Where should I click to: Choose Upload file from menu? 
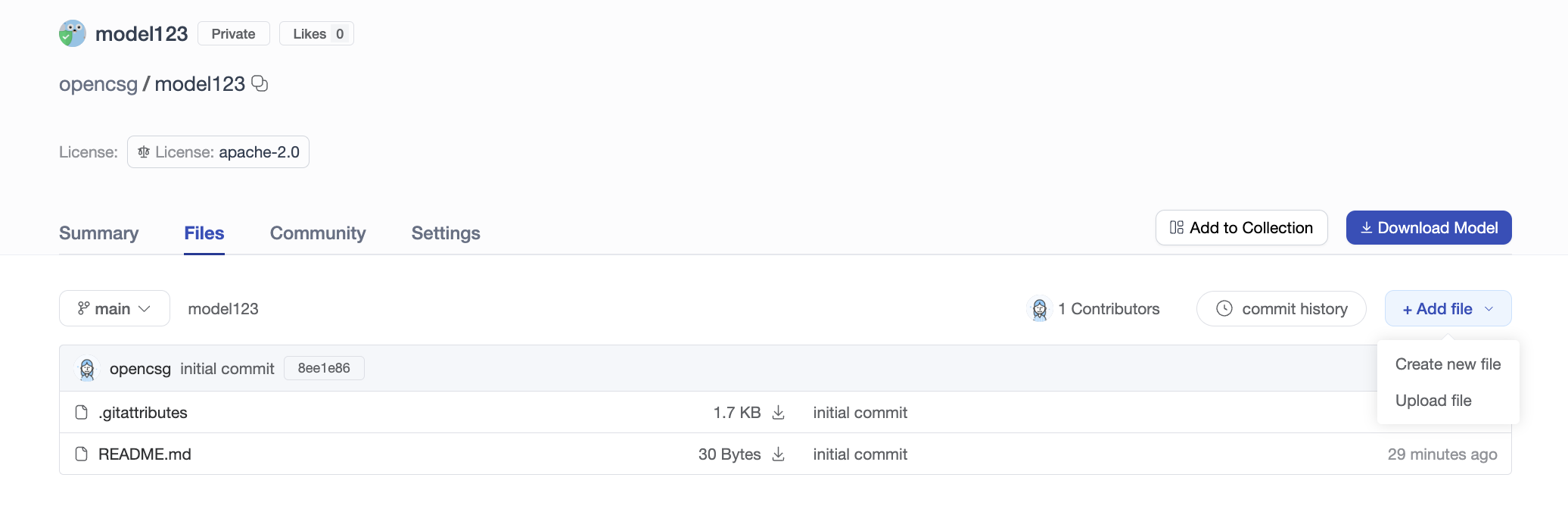click(x=1433, y=401)
